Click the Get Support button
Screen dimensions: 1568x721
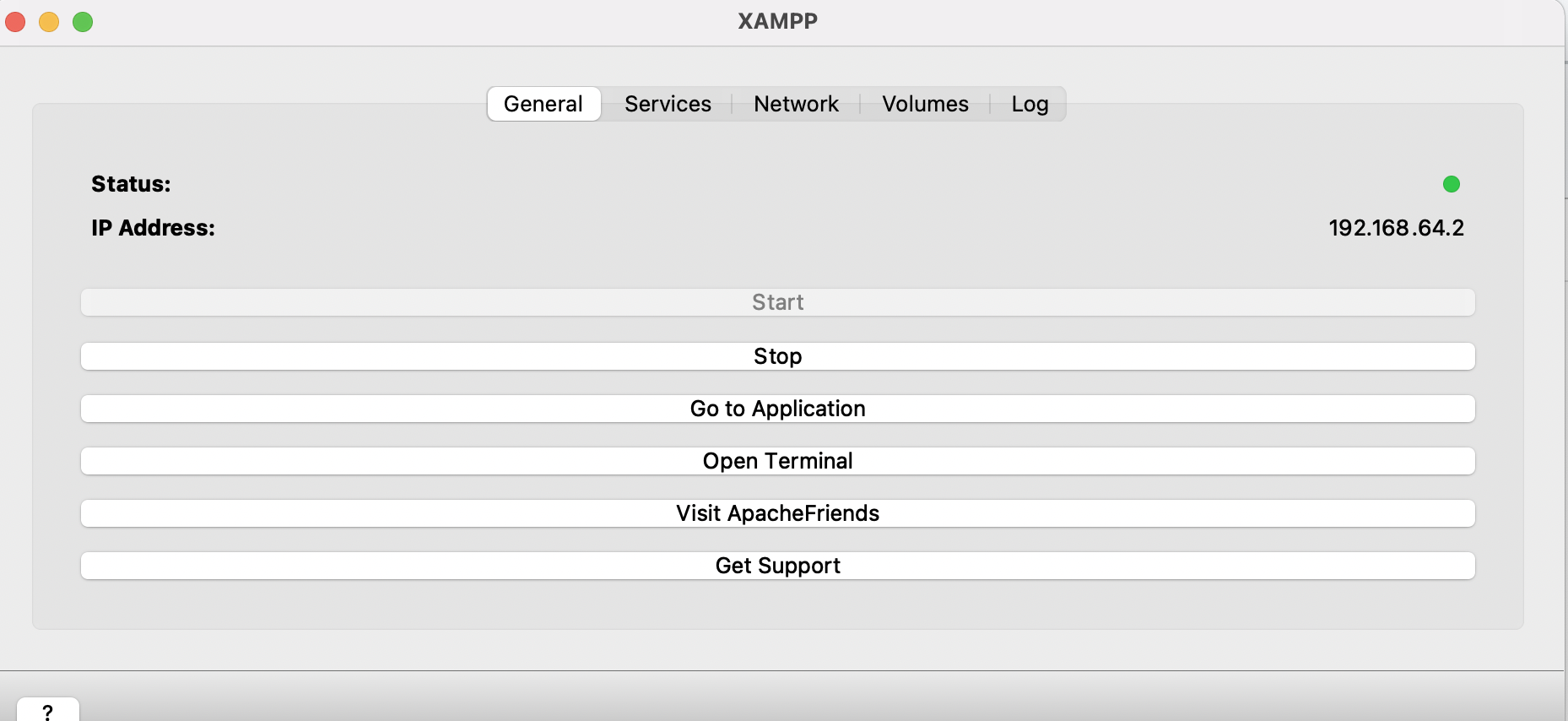[778, 566]
